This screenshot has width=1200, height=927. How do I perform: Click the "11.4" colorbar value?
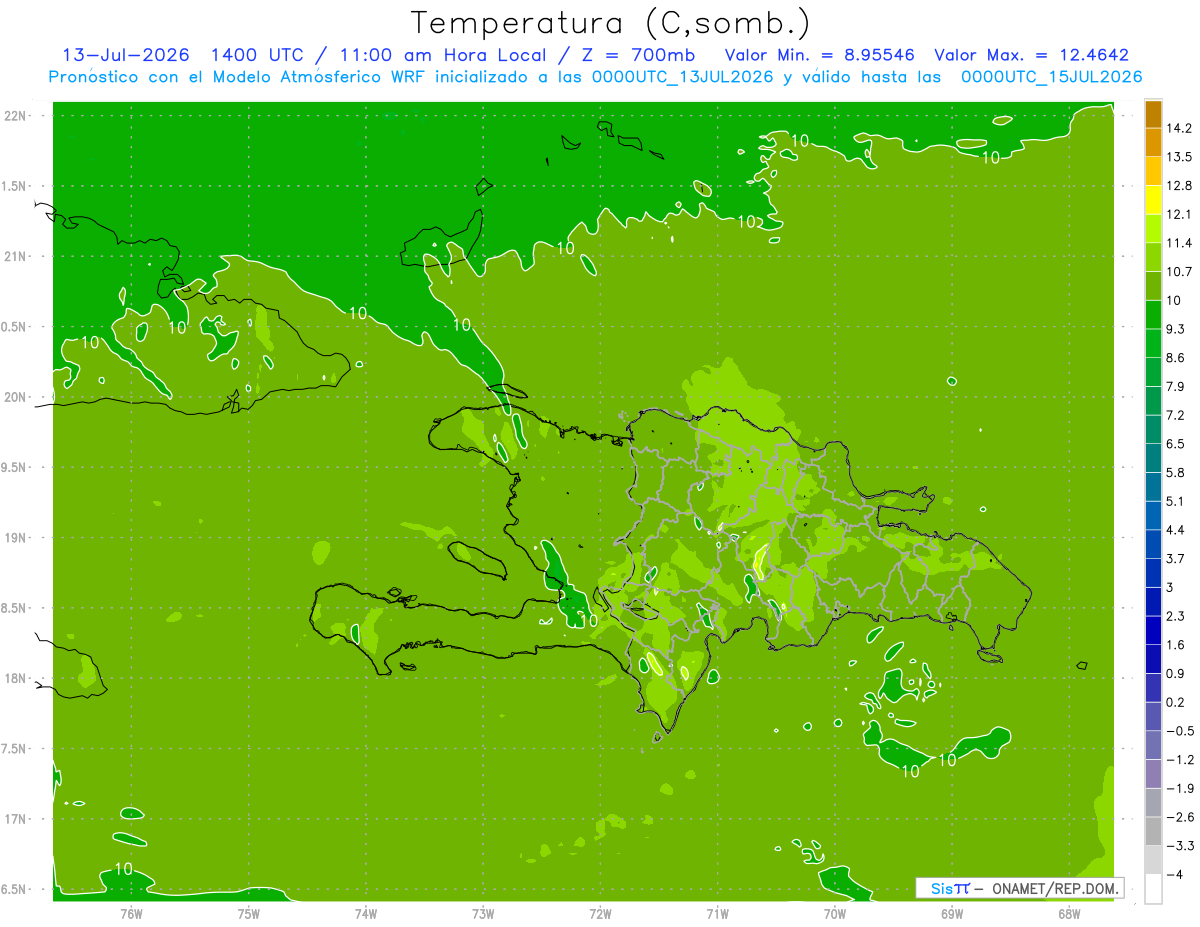1180,243
